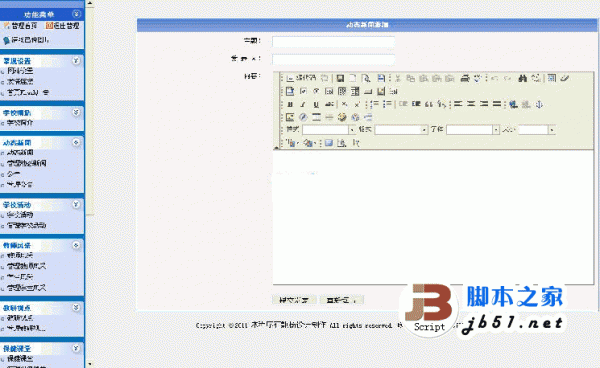Screen dimensions: 600x368
Task: Insert a hyperlink with globe-chain icon
Action: (x=513, y=104)
